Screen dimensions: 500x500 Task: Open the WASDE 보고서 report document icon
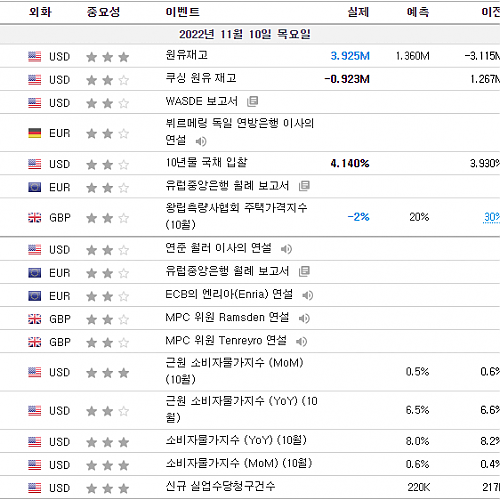coord(252,101)
